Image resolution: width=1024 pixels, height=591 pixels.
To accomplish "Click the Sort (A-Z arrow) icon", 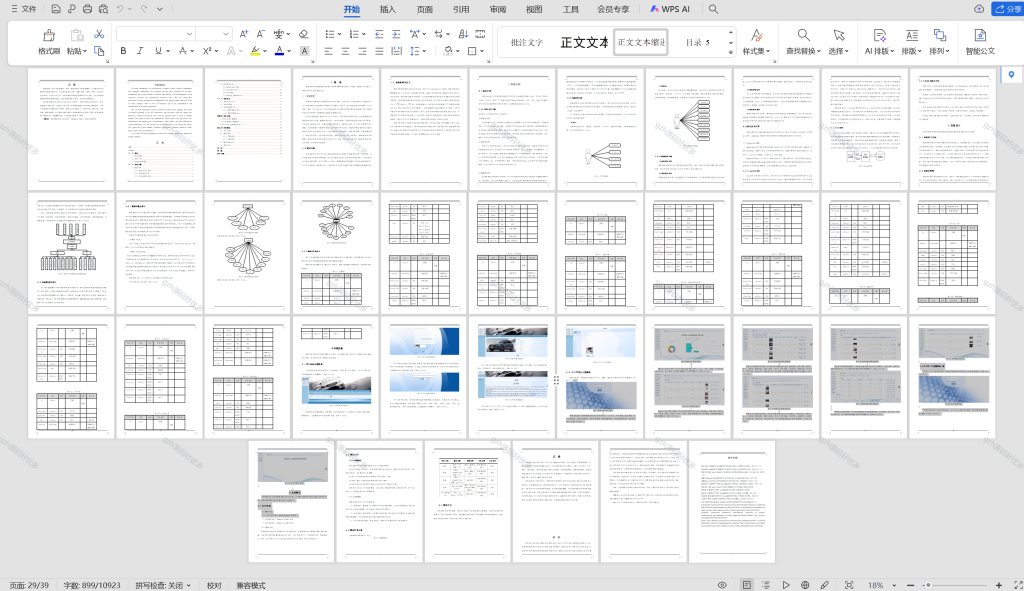I will coord(463,34).
